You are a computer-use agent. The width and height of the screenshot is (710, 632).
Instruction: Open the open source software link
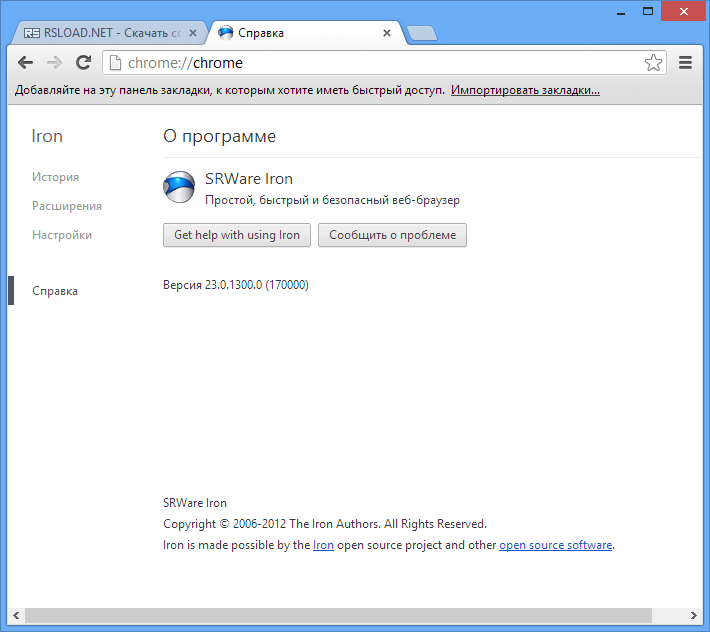556,545
